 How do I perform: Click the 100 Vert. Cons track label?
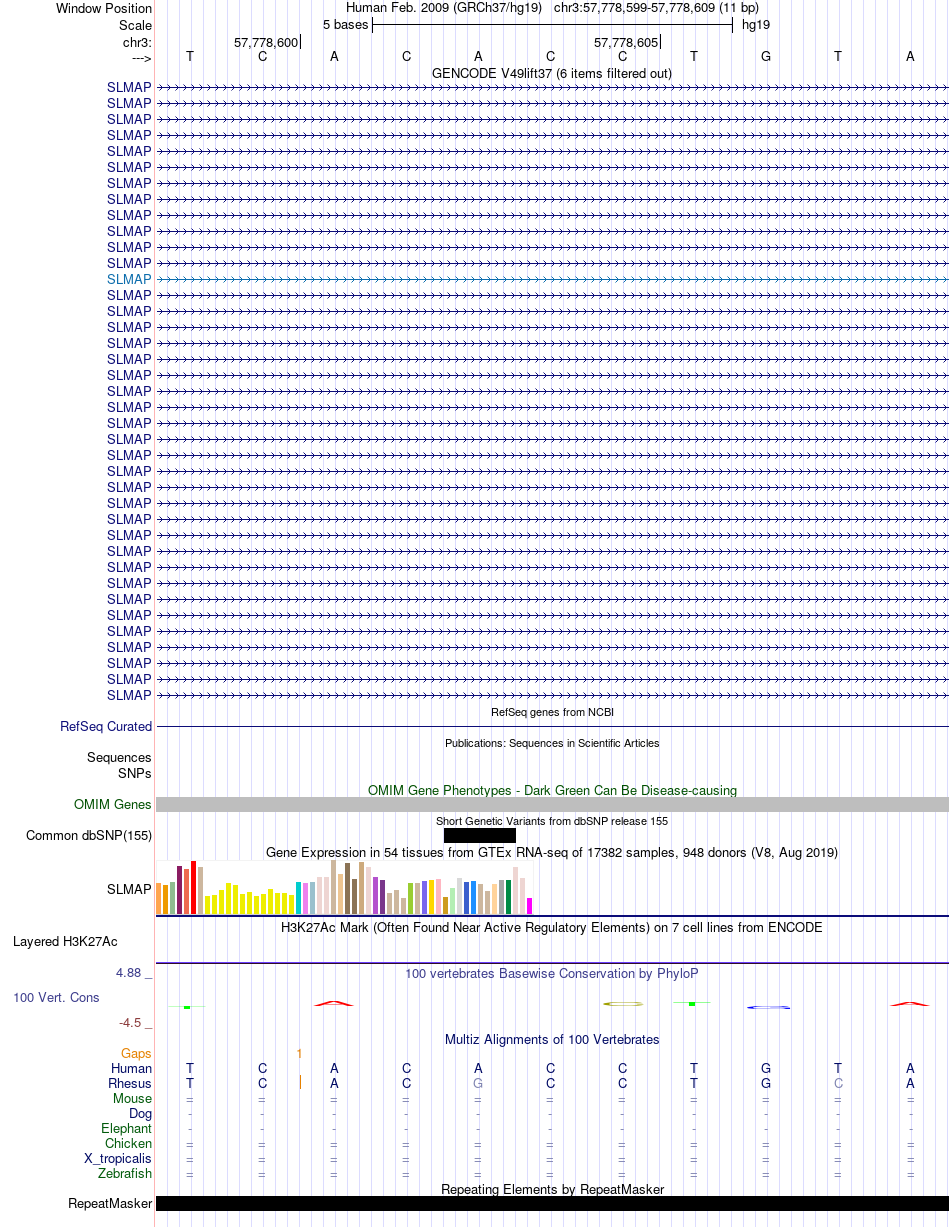[56, 997]
